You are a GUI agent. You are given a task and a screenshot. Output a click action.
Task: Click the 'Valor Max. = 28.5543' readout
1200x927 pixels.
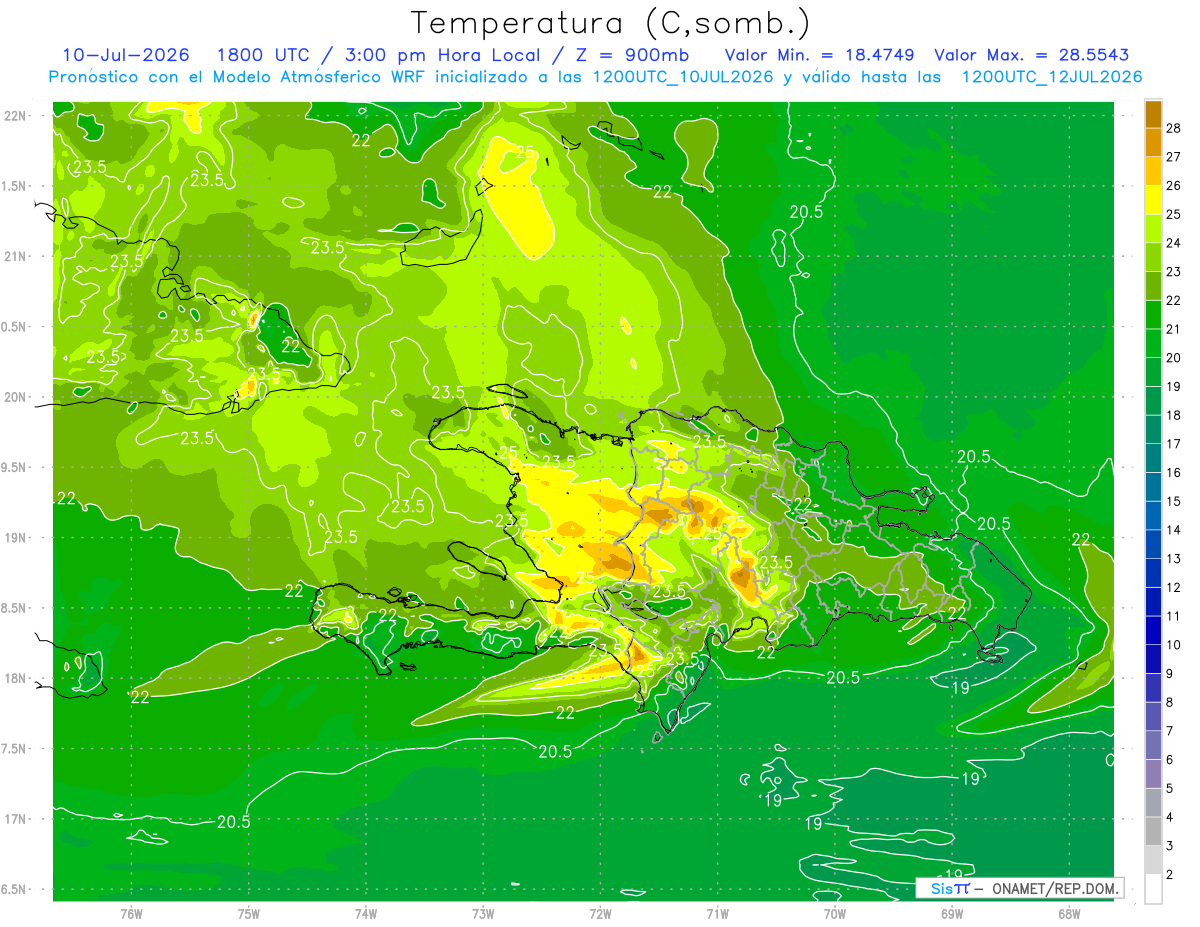pyautogui.click(x=1033, y=55)
